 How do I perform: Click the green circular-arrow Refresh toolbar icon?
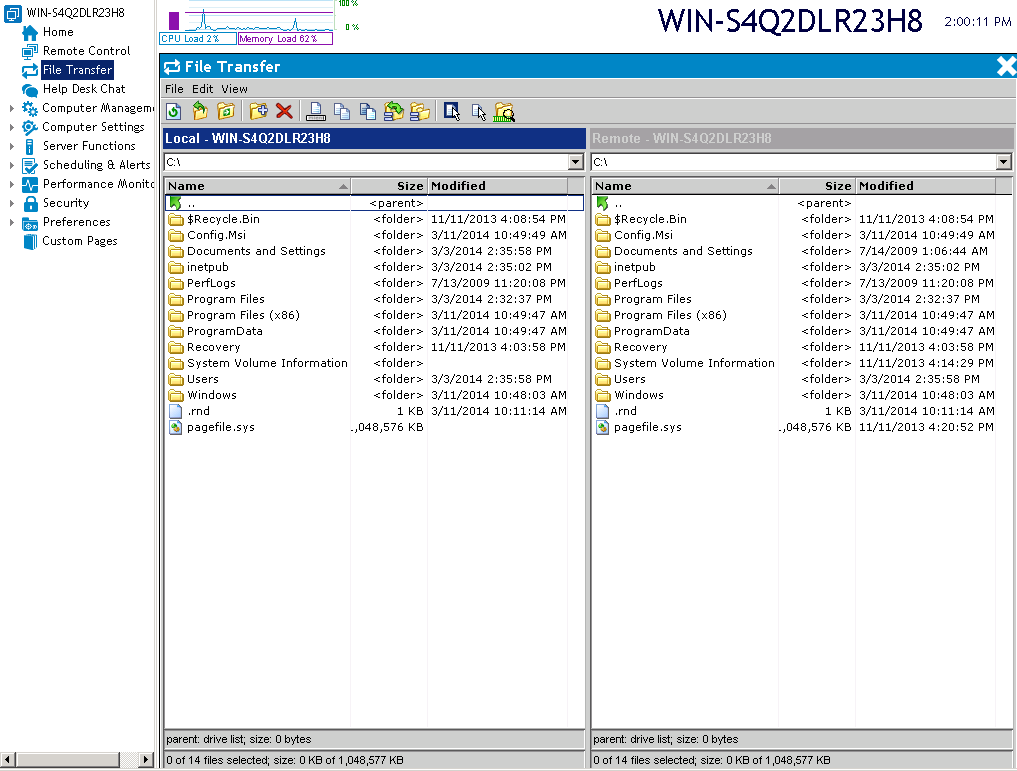coord(174,112)
